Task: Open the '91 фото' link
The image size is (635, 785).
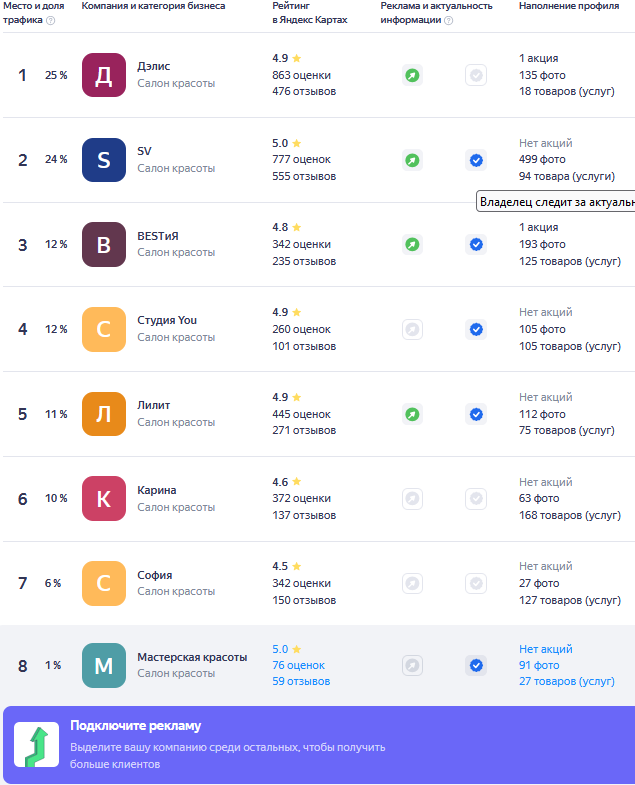Action: pos(539,665)
